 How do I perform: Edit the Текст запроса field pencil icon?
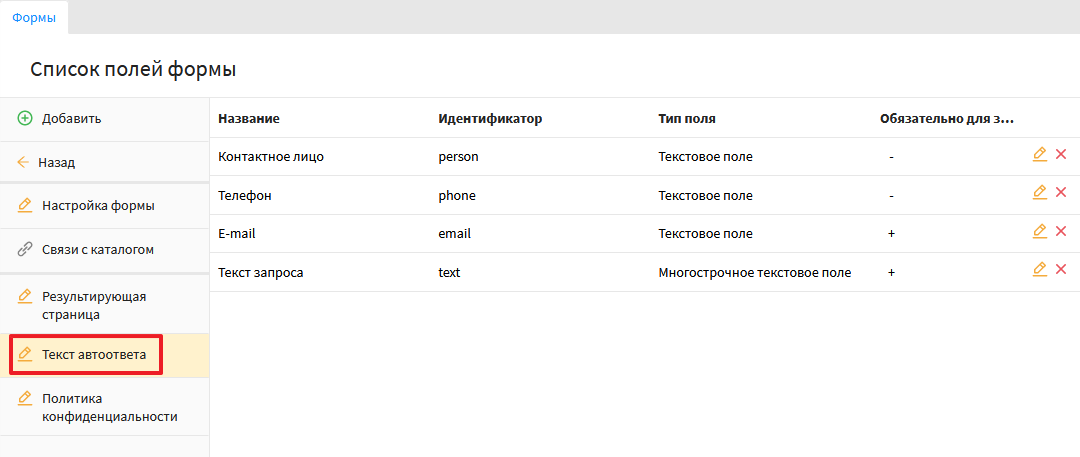pyautogui.click(x=1039, y=270)
